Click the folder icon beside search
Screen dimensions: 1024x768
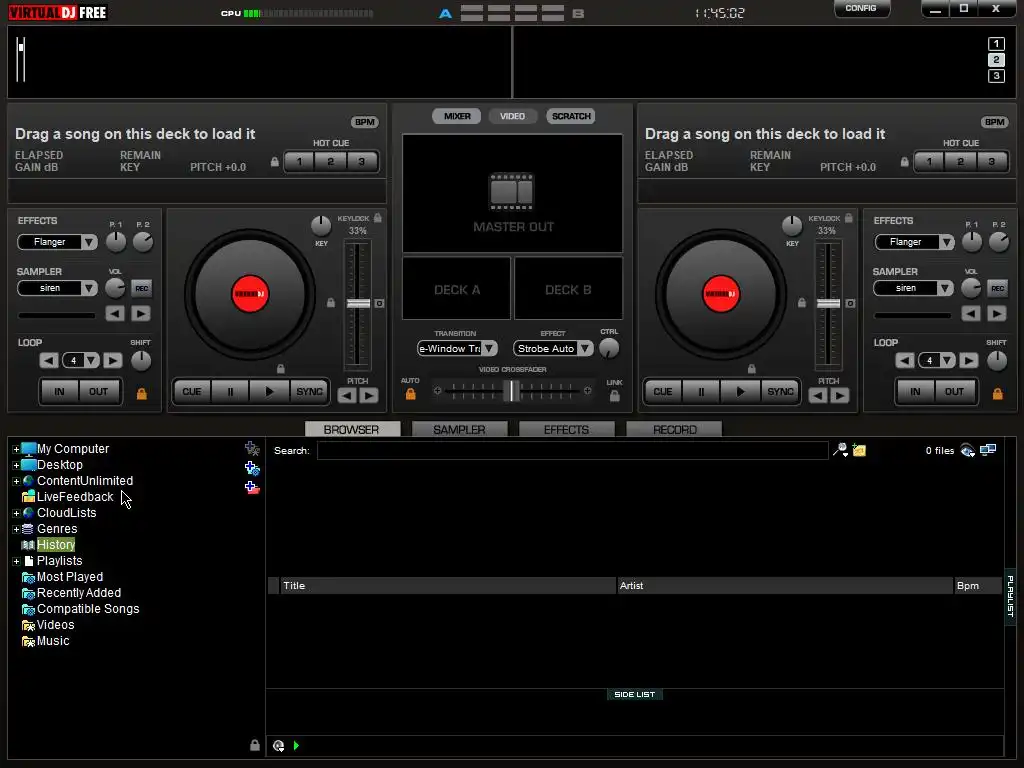[x=859, y=450]
